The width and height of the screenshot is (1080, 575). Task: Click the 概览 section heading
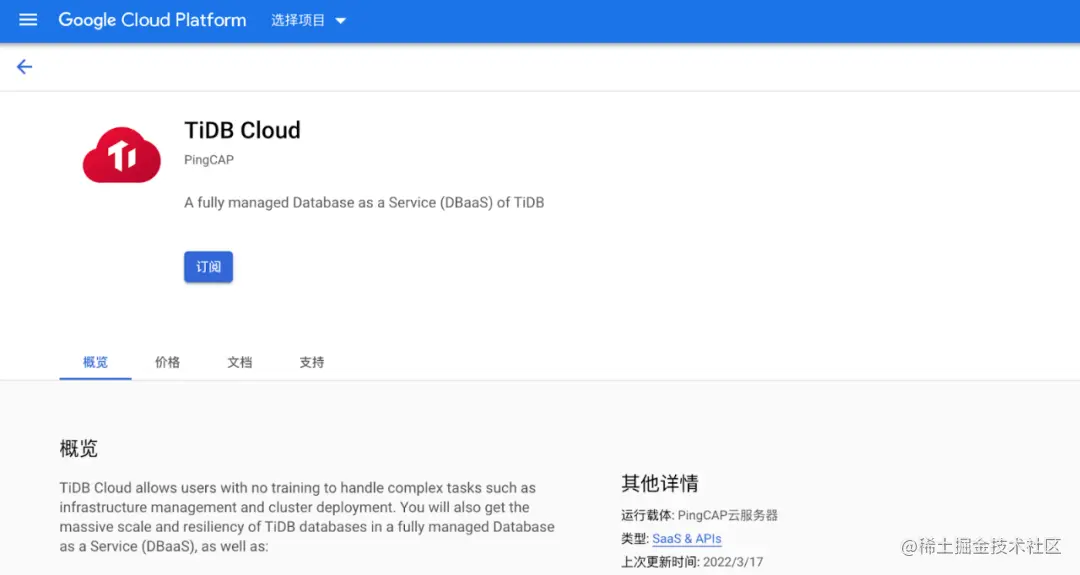click(x=79, y=448)
